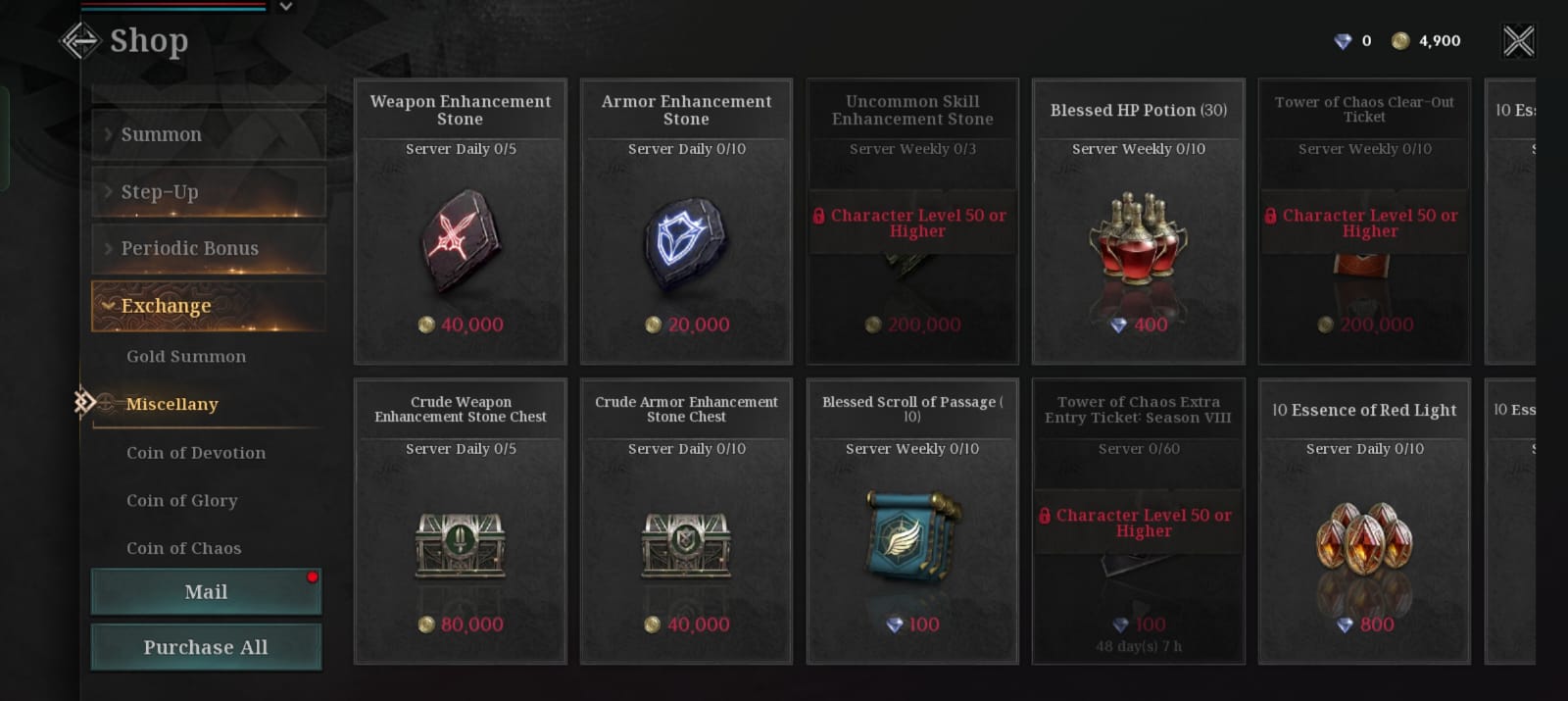This screenshot has height=701, width=1568.
Task: Click the gold coin currency icon in header
Action: coord(1400,41)
